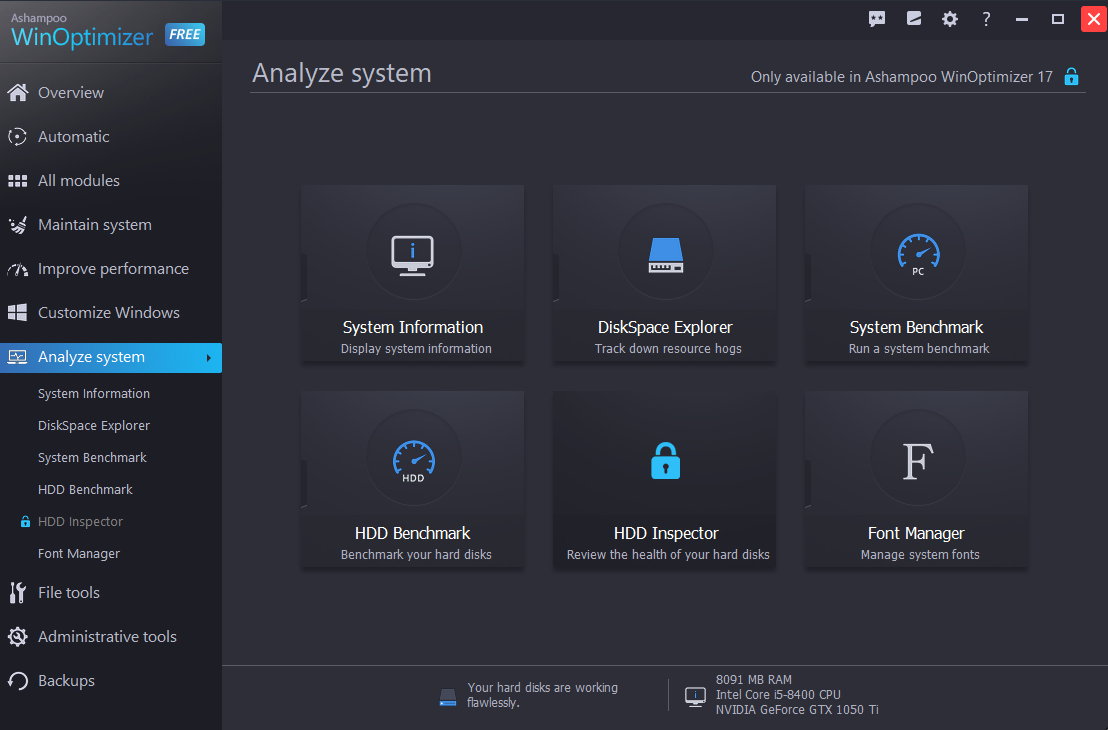Click the Backups circular arrow icon
1108x730 pixels.
[18, 681]
